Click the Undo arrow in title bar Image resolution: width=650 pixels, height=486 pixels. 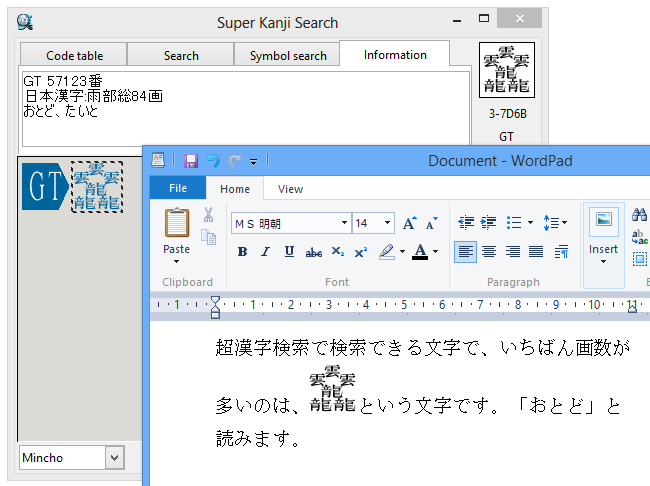pos(212,160)
